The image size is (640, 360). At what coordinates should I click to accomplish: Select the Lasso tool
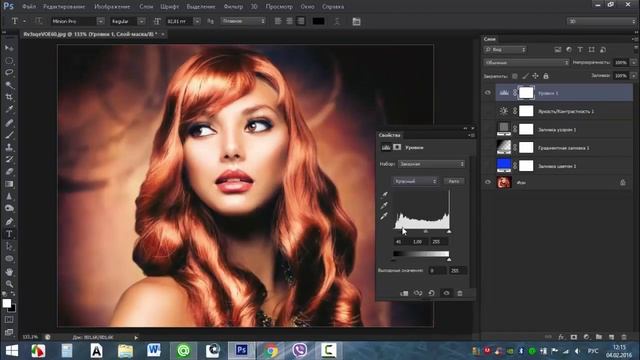9,73
